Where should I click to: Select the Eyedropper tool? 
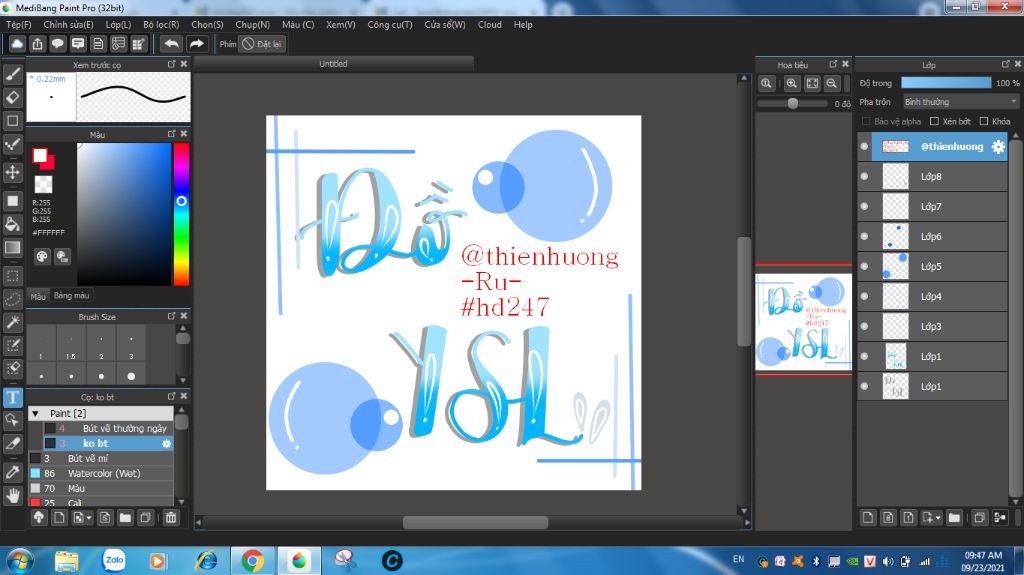pyautogui.click(x=12, y=472)
